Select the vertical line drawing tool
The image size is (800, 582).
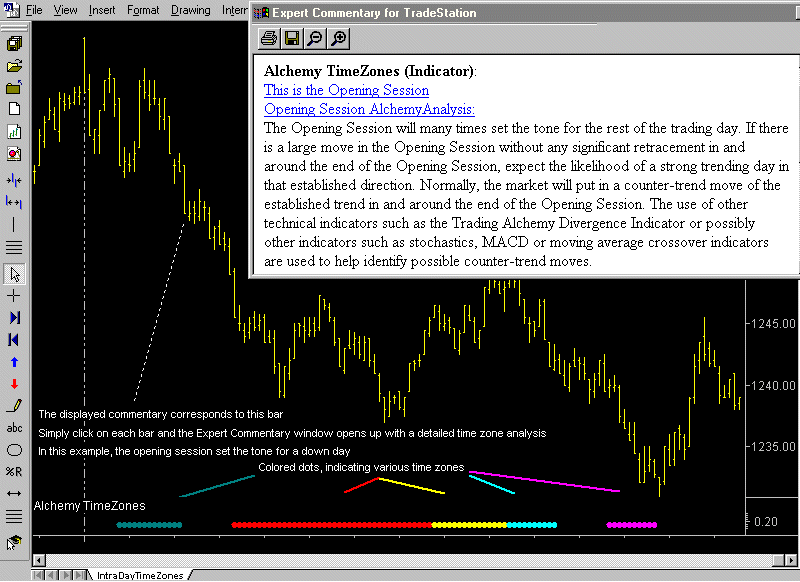coord(14,224)
